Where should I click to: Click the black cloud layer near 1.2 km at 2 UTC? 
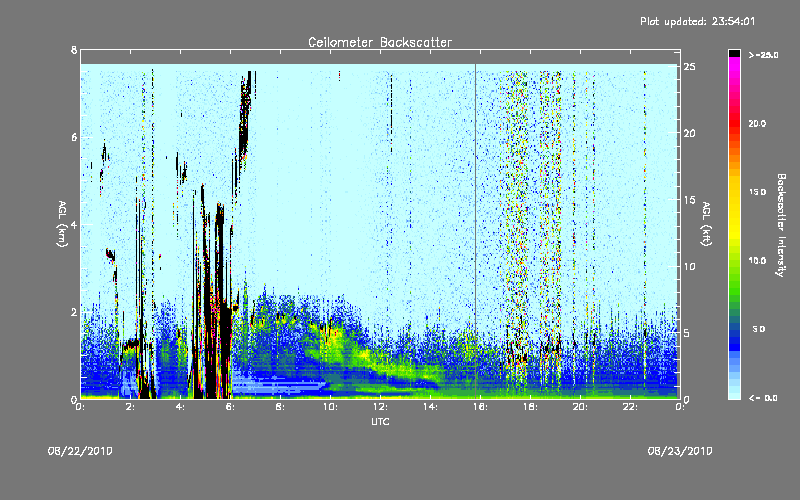(132, 343)
